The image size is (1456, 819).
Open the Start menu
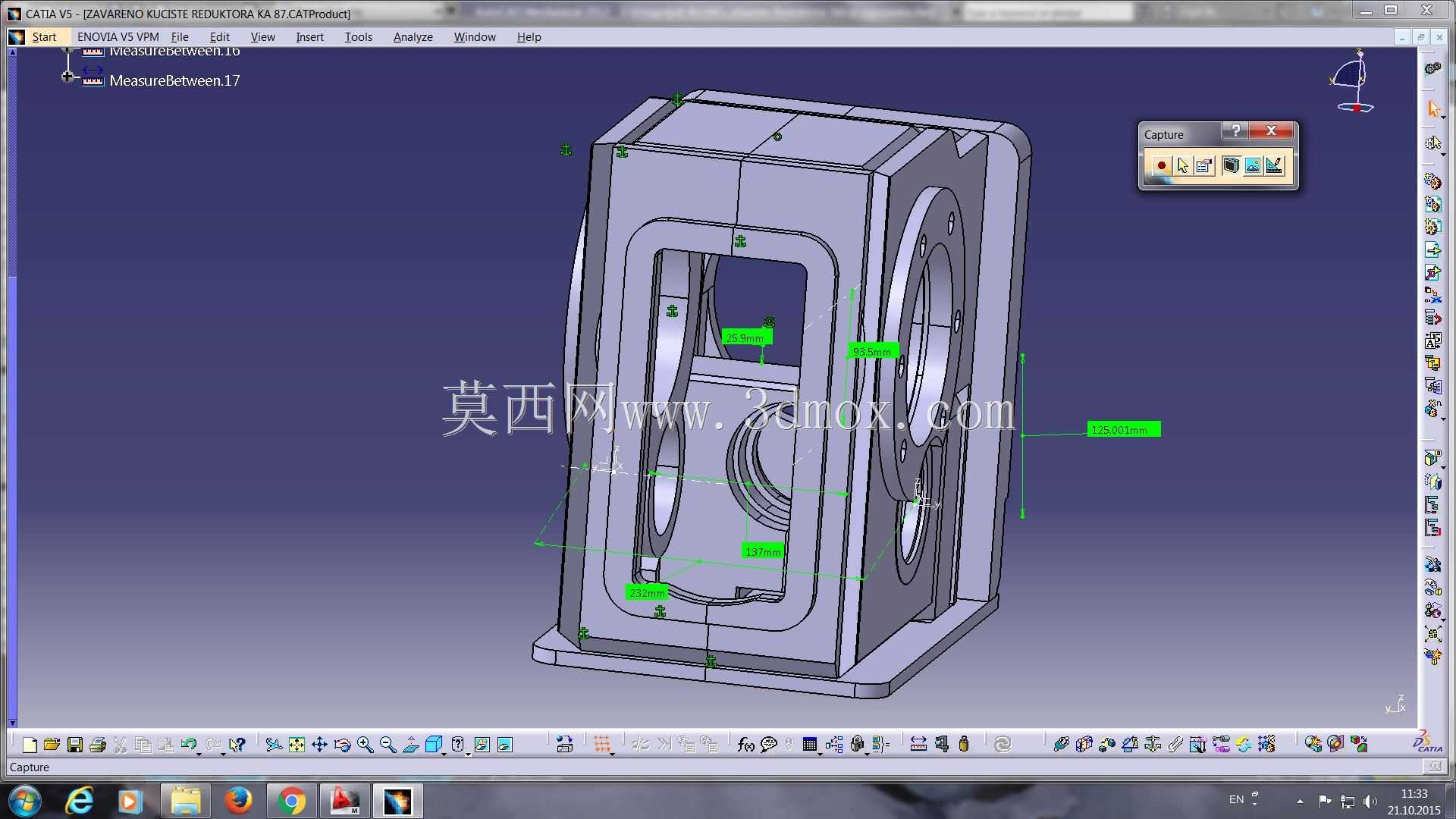click(44, 36)
